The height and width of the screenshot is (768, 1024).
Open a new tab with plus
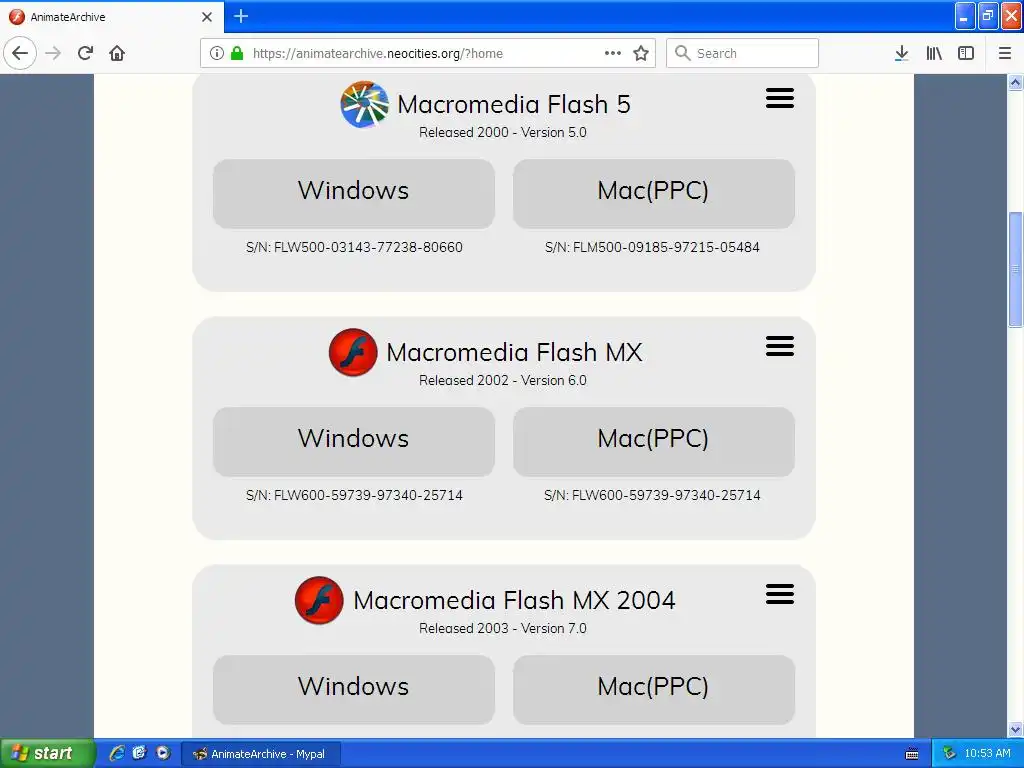tap(241, 16)
